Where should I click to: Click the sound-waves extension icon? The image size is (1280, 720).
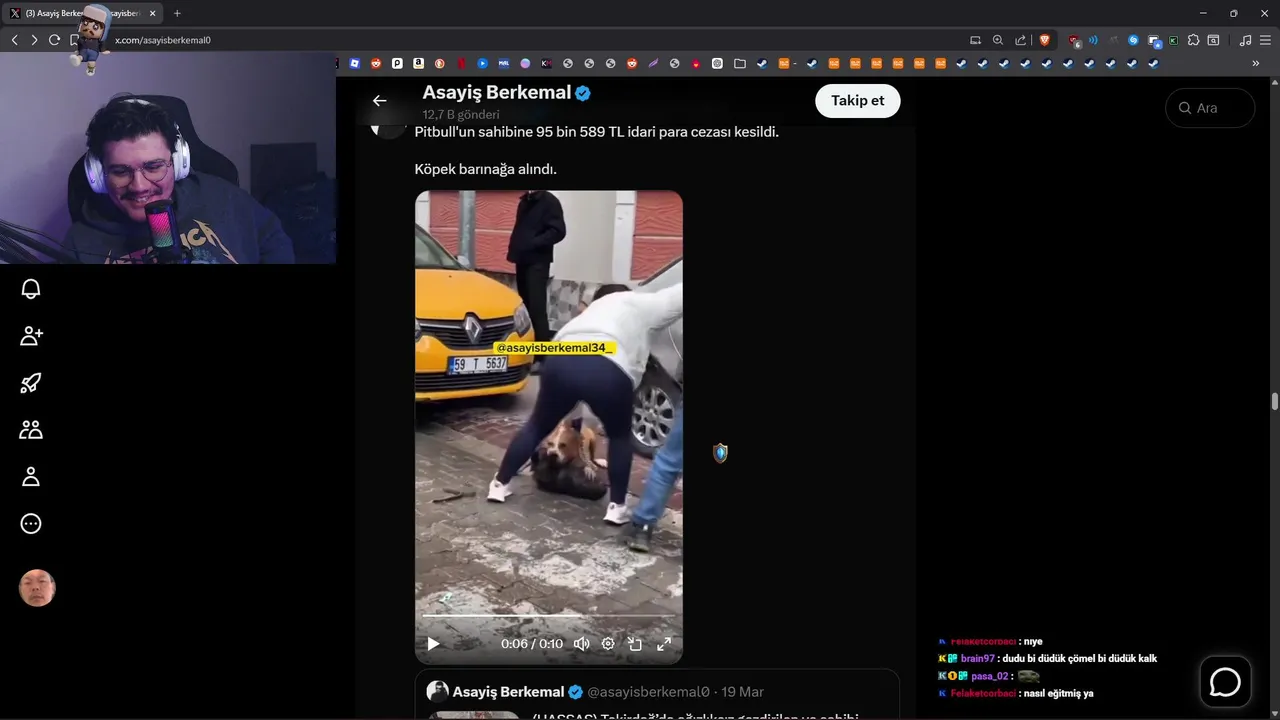pos(1093,40)
